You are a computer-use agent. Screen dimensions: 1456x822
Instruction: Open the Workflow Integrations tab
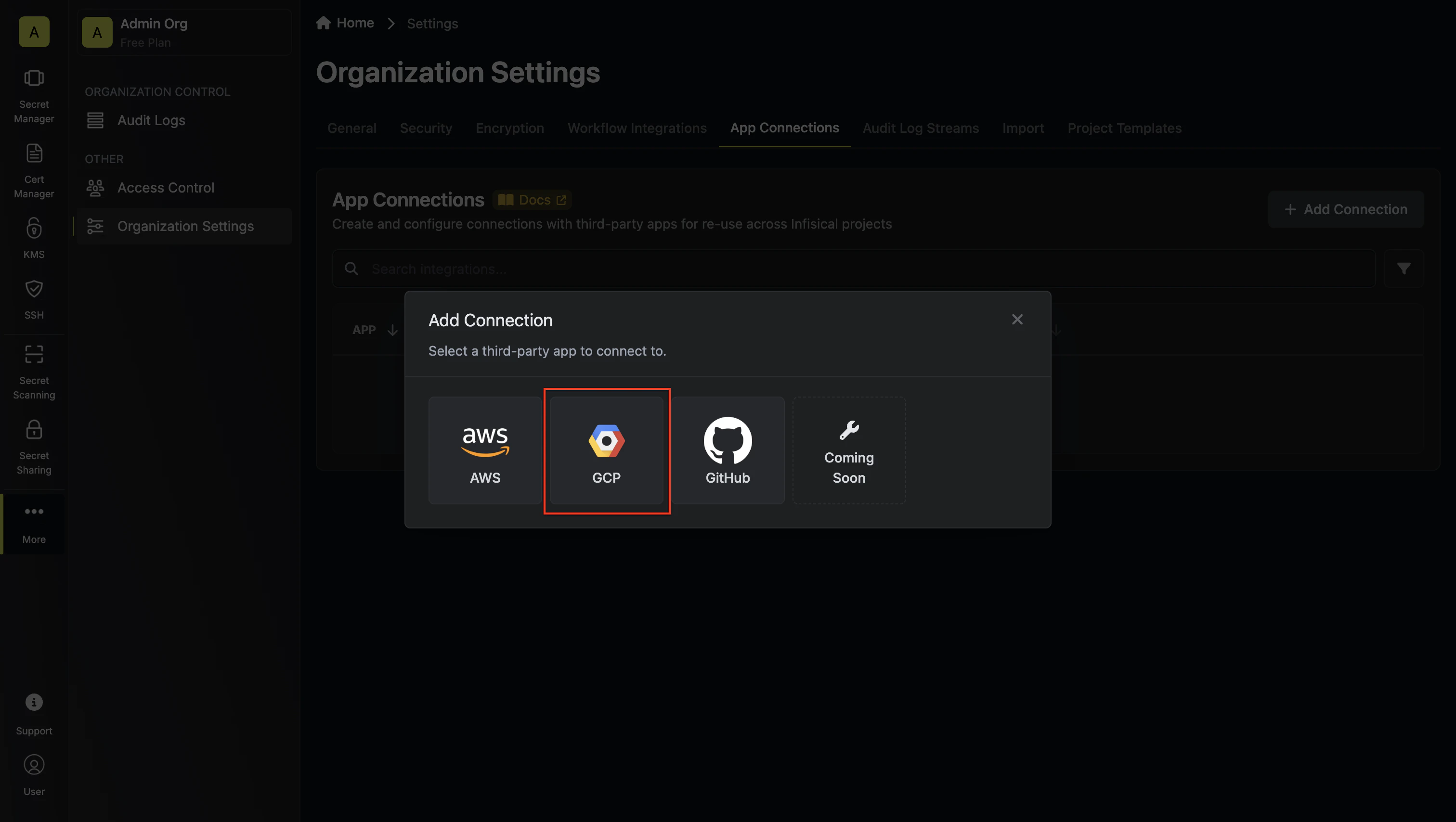[637, 128]
